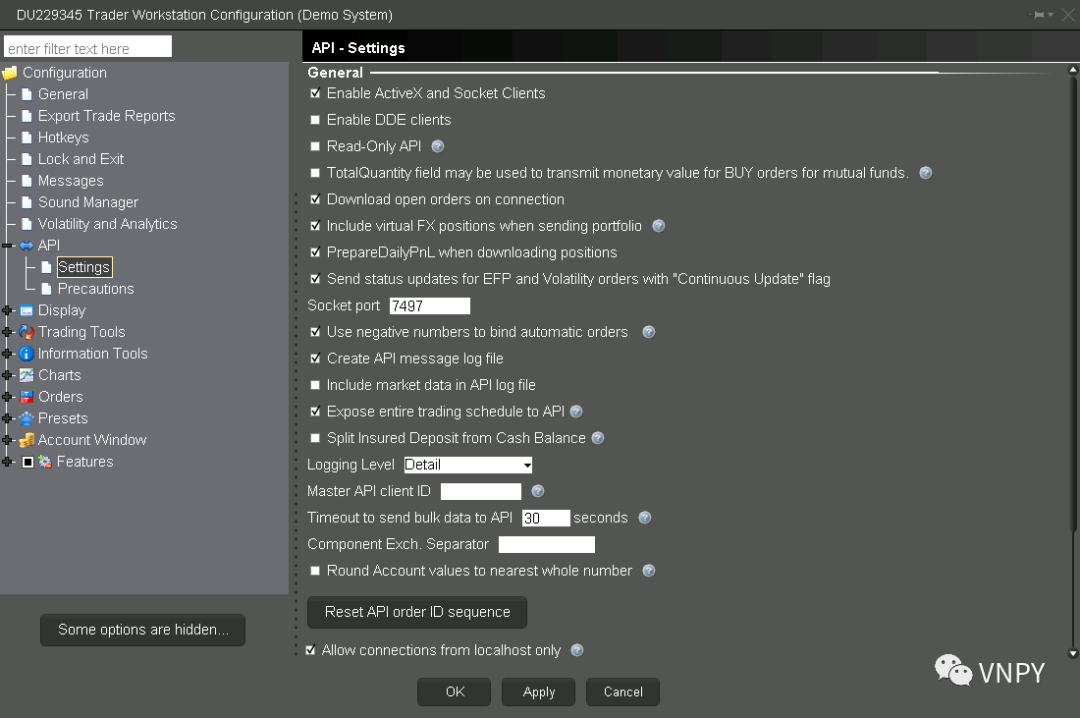1080x718 pixels.
Task: Click the Orders icon in tree
Action: point(26,397)
